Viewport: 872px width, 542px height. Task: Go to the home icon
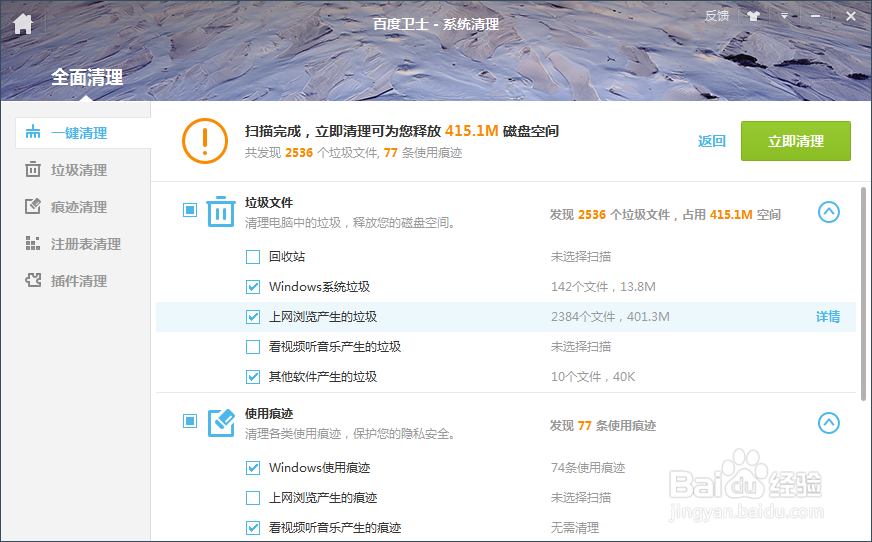click(x=23, y=24)
